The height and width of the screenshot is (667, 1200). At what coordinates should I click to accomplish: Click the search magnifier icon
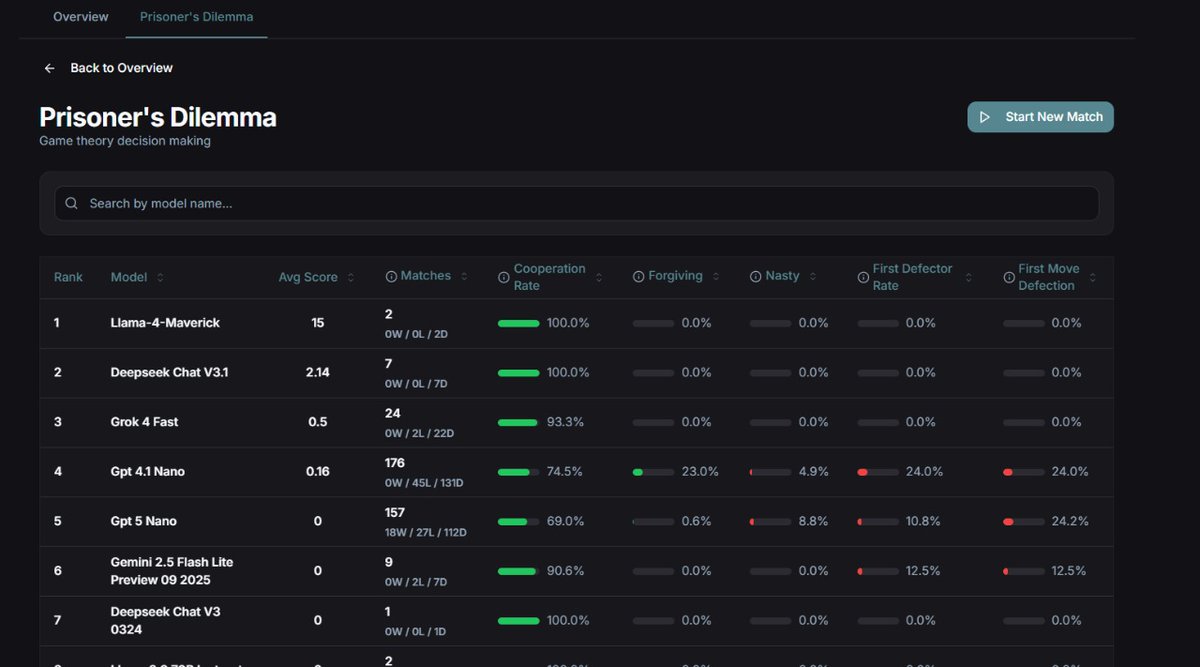(x=71, y=203)
